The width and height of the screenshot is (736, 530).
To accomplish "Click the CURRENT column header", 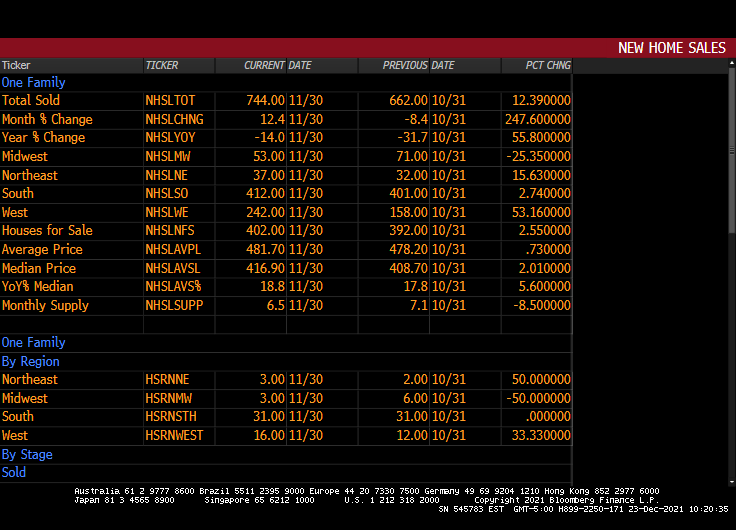I will (264, 66).
